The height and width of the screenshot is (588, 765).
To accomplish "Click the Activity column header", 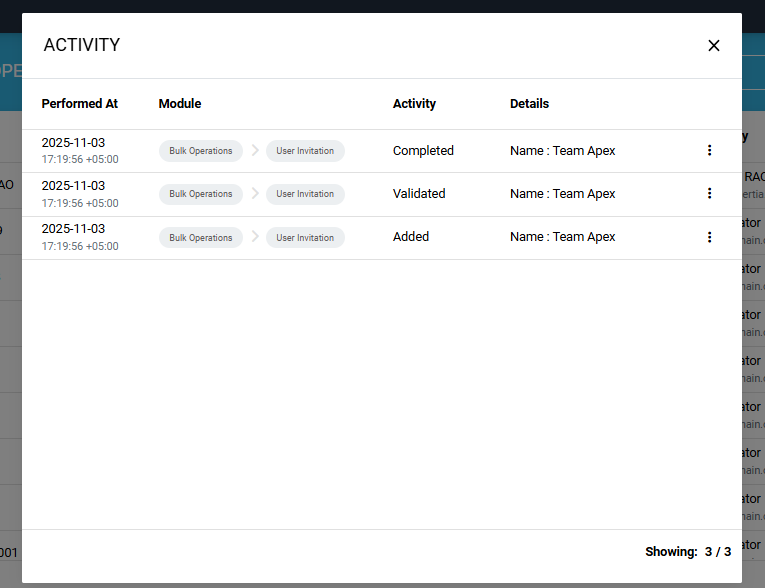I will point(414,104).
